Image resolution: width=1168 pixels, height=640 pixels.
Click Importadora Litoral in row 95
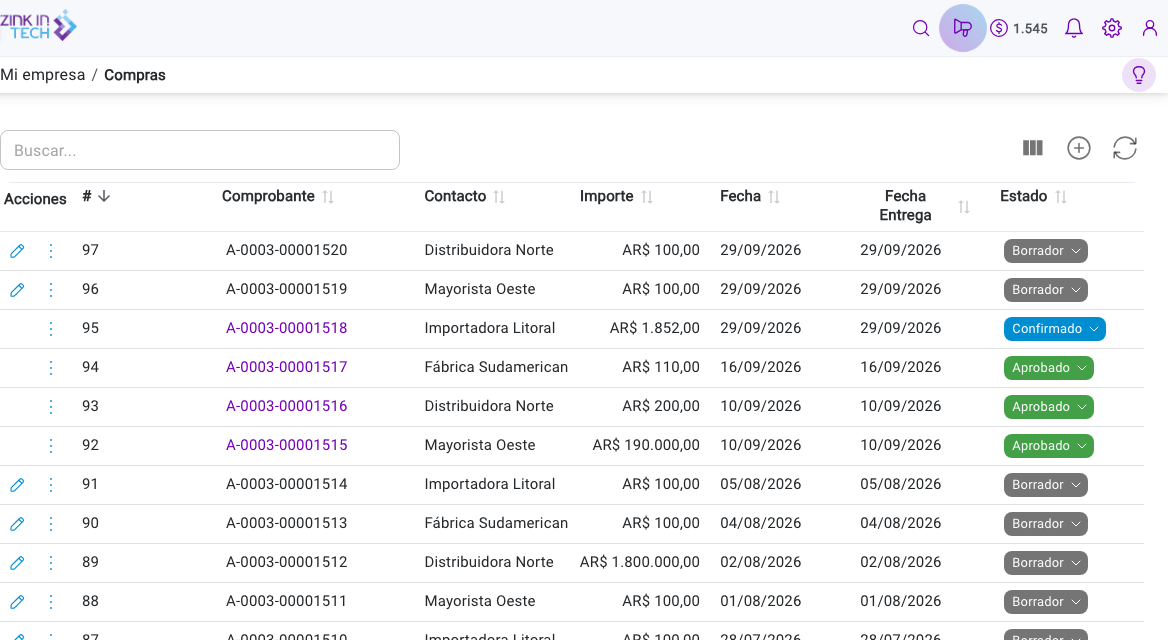(x=489, y=328)
